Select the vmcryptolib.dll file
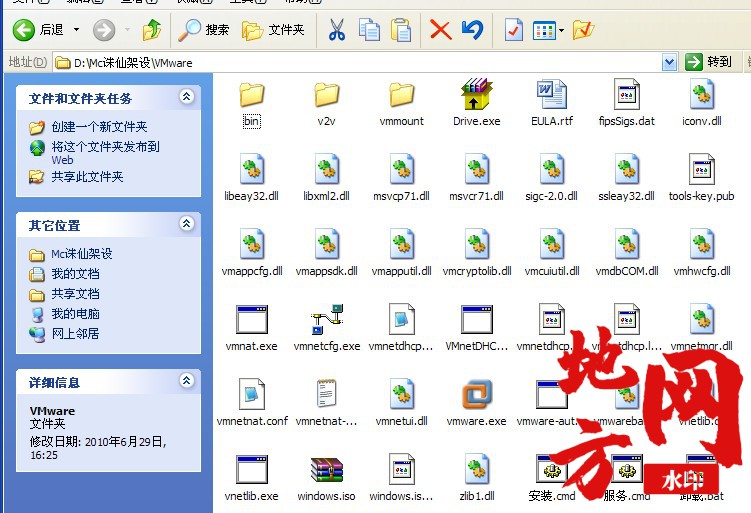 click(477, 253)
